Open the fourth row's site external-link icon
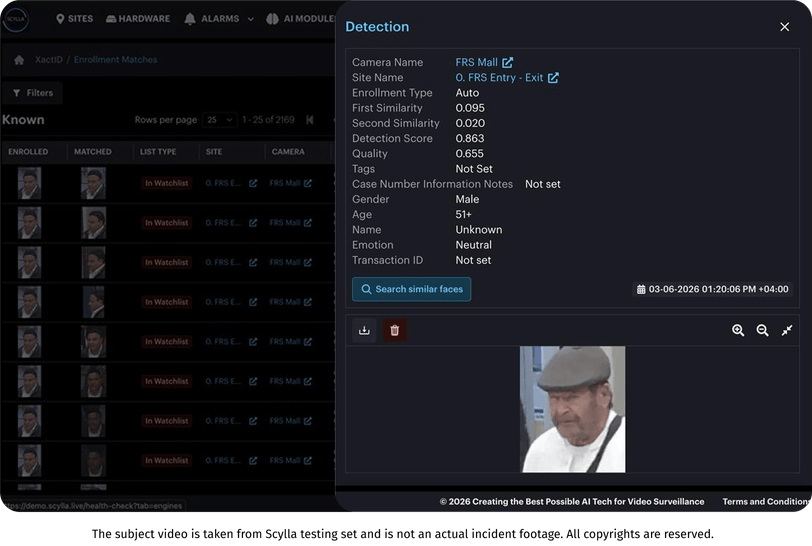 tap(253, 302)
